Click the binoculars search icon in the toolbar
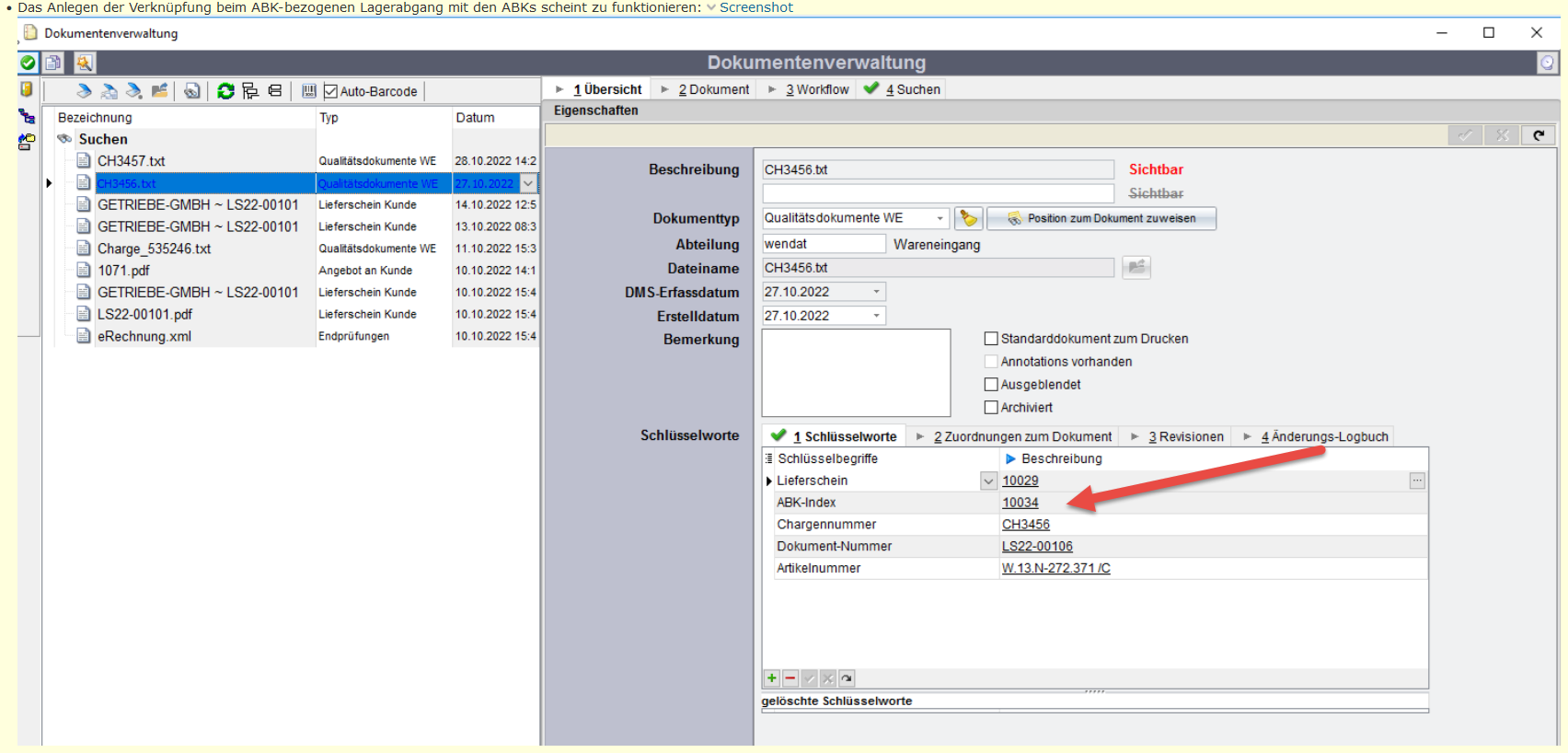The image size is (1568, 753). 191,91
